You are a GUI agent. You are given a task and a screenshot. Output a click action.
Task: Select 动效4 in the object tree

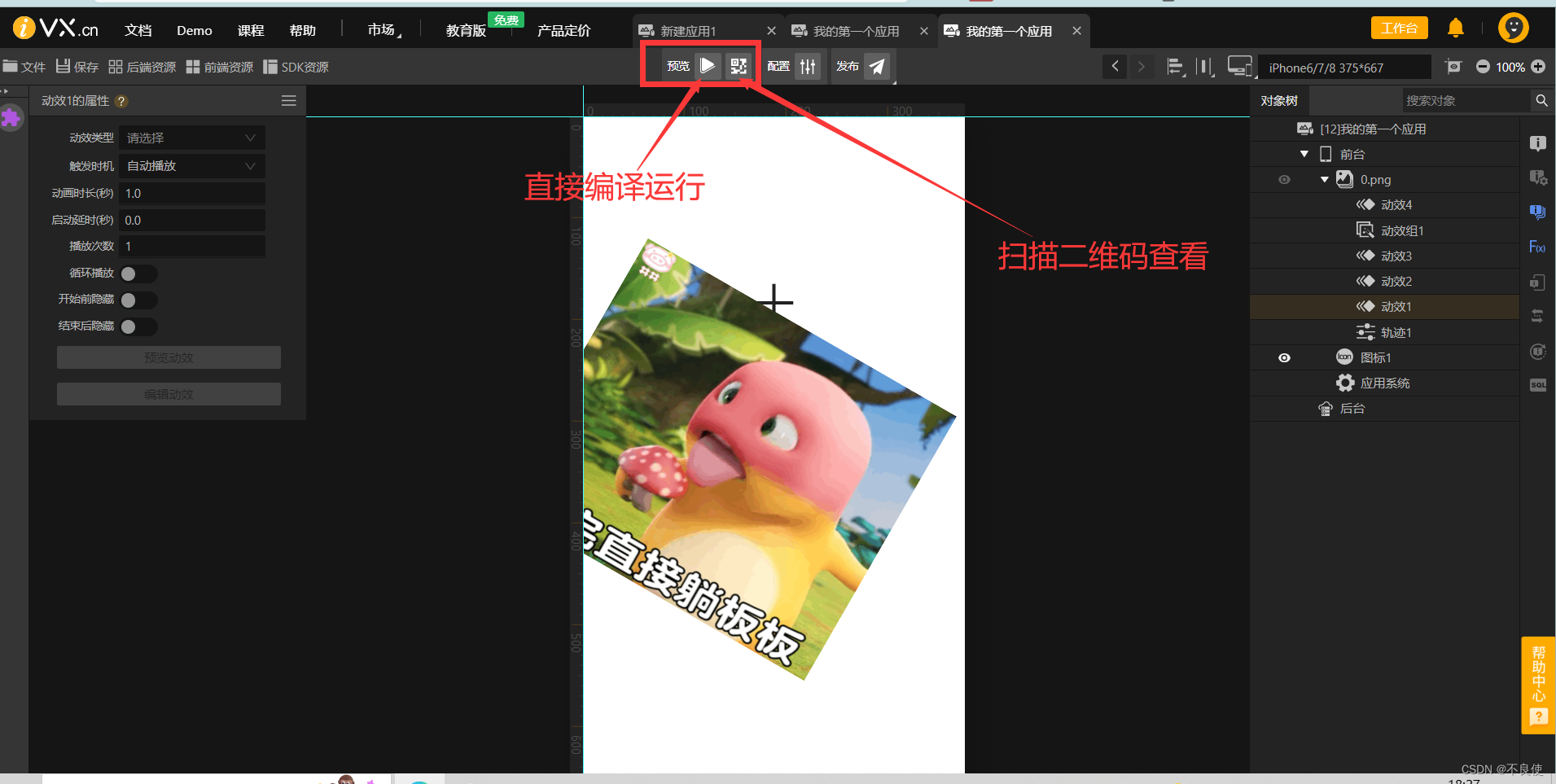click(1384, 204)
